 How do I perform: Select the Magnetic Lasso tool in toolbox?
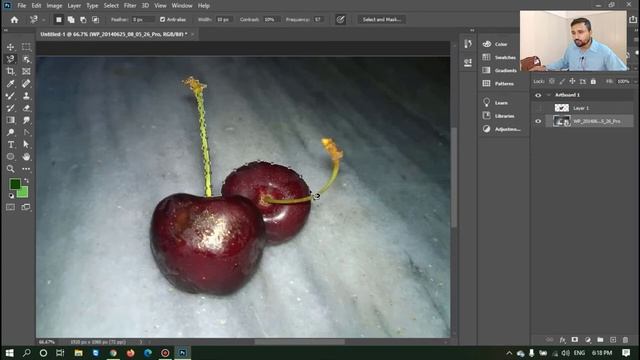pyautogui.click(x=11, y=59)
